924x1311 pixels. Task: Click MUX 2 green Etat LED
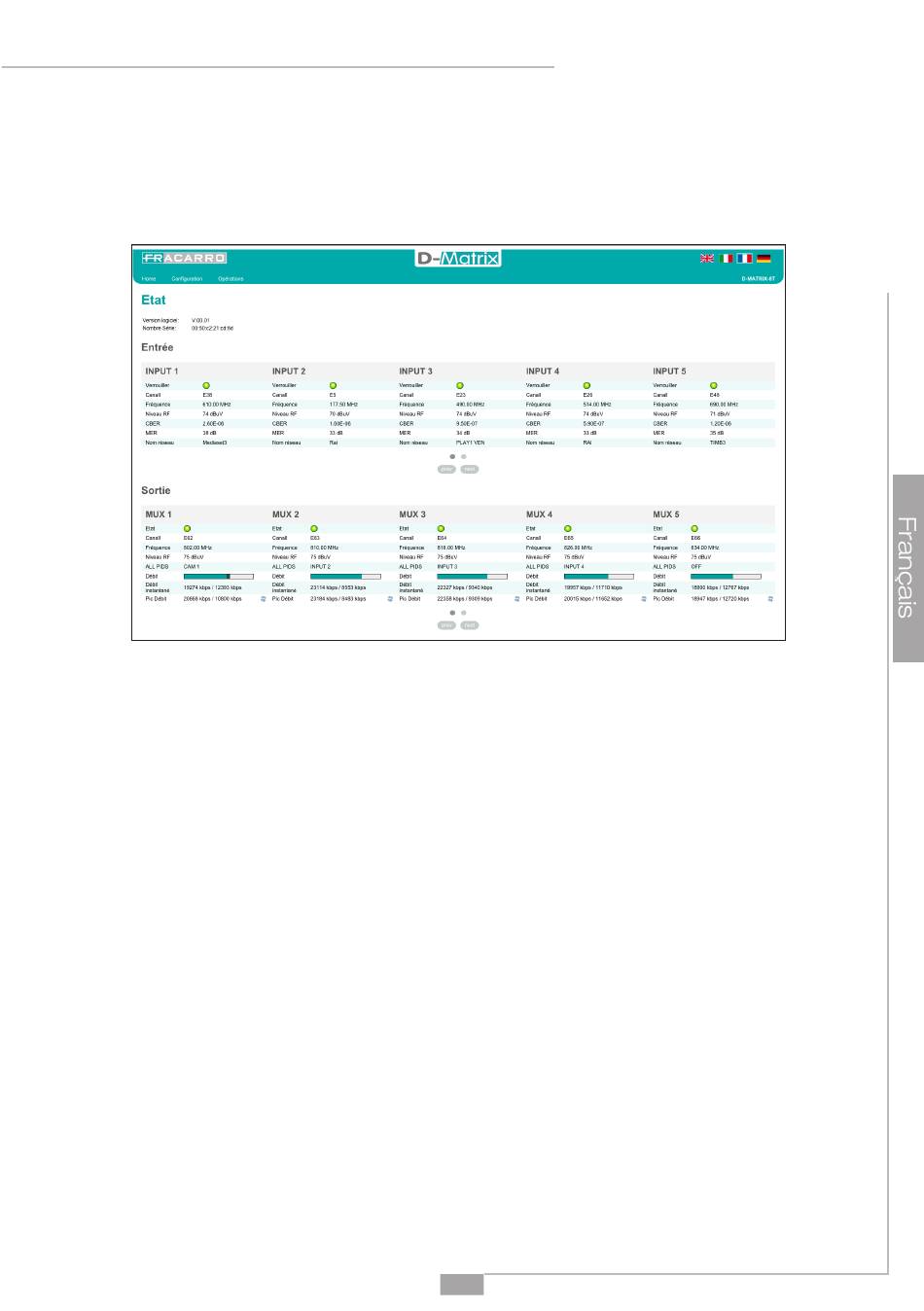314,529
